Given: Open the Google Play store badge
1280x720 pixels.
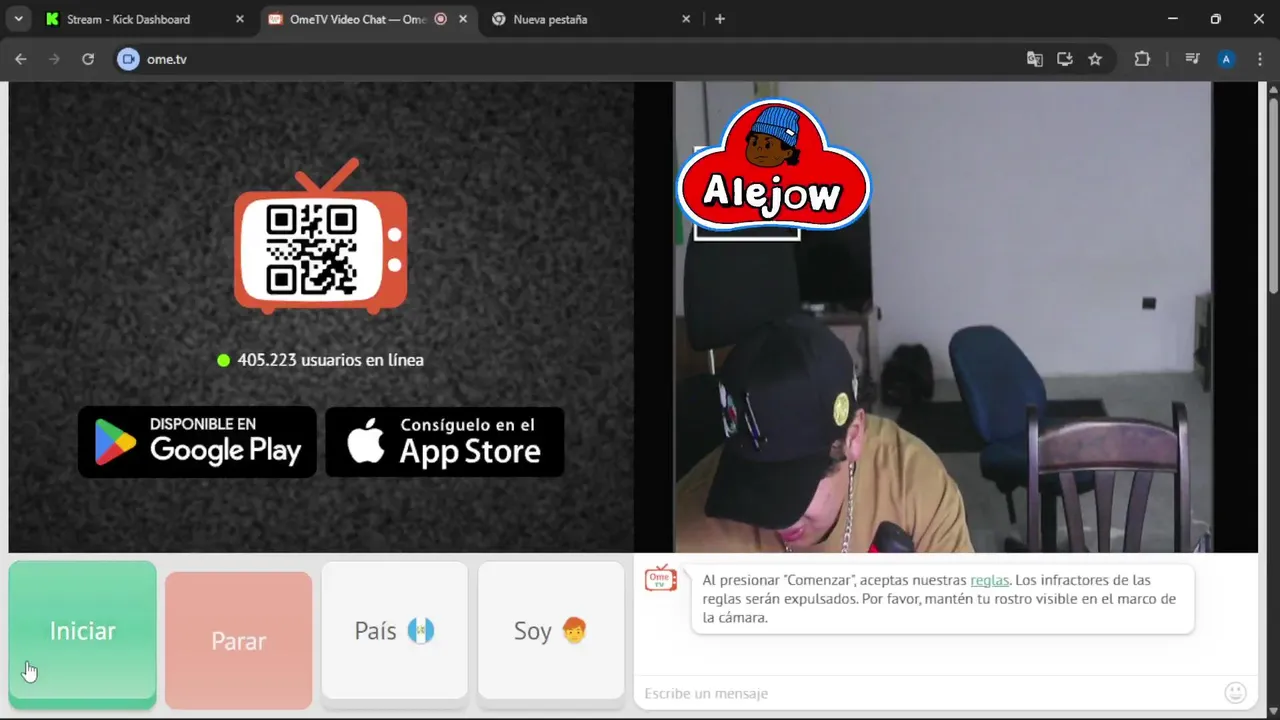Looking at the screenshot, I should click(197, 441).
